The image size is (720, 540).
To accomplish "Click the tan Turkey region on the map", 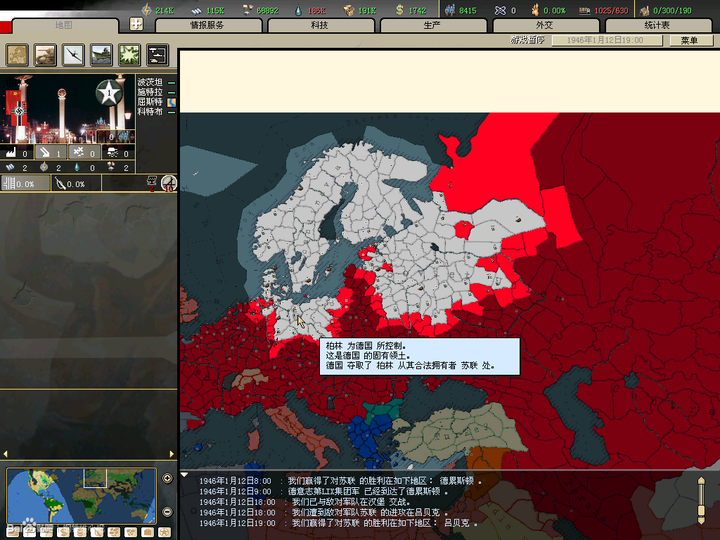I will pyautogui.click(x=459, y=432).
